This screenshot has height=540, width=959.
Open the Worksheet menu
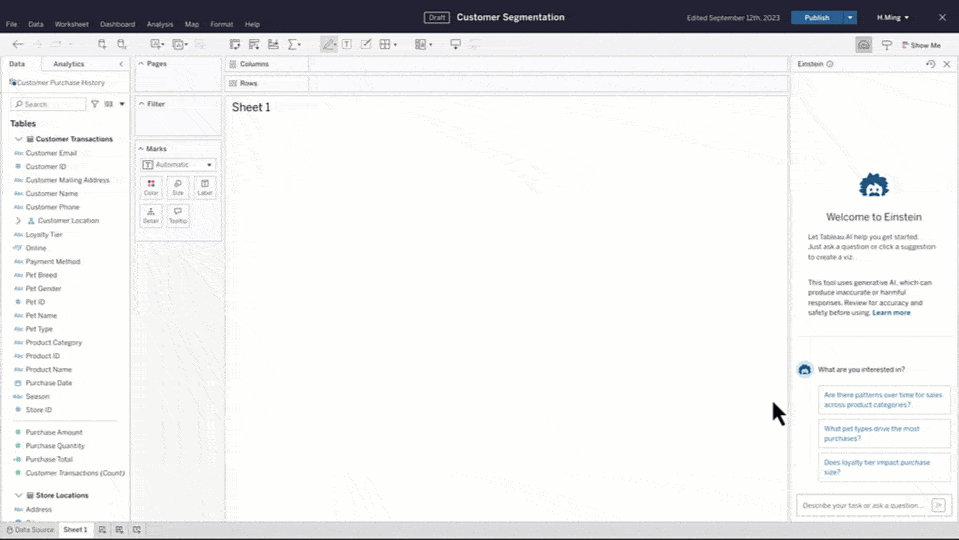[x=72, y=24]
